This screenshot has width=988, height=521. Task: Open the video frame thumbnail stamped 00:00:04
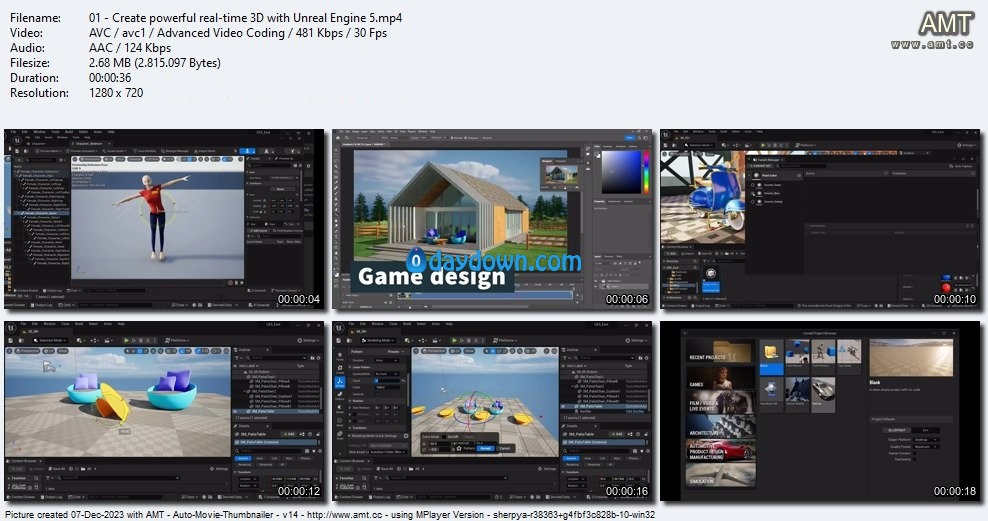(x=164, y=219)
